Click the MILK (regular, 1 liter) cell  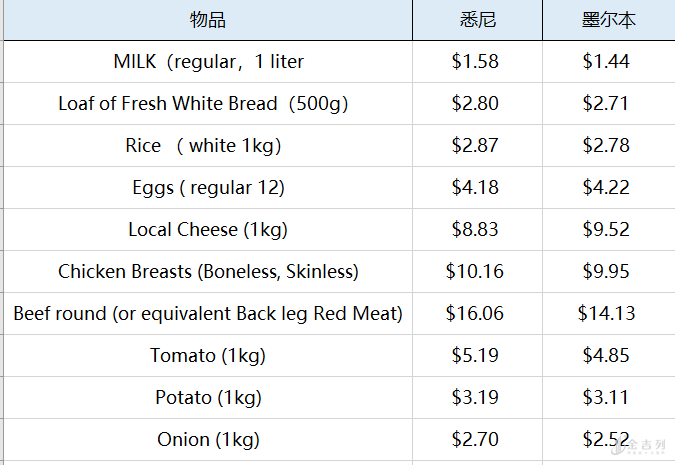point(208,62)
